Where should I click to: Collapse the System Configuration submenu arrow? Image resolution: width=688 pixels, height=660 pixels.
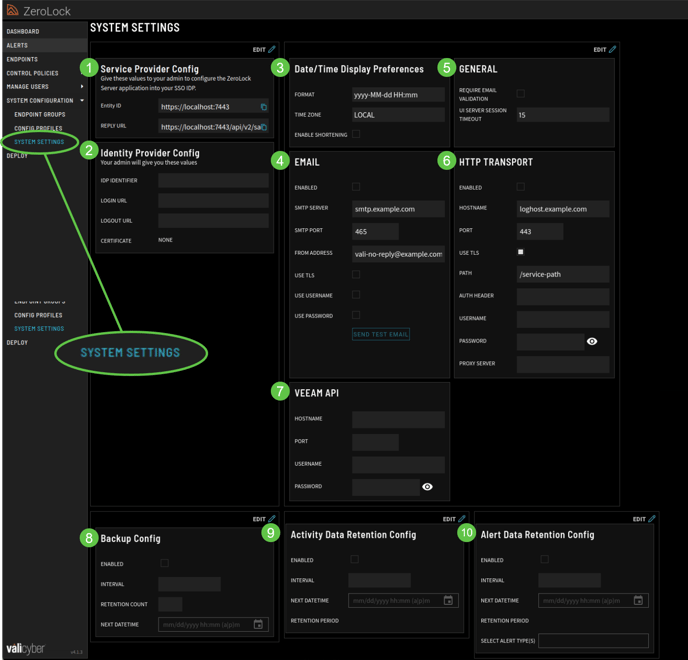point(82,100)
